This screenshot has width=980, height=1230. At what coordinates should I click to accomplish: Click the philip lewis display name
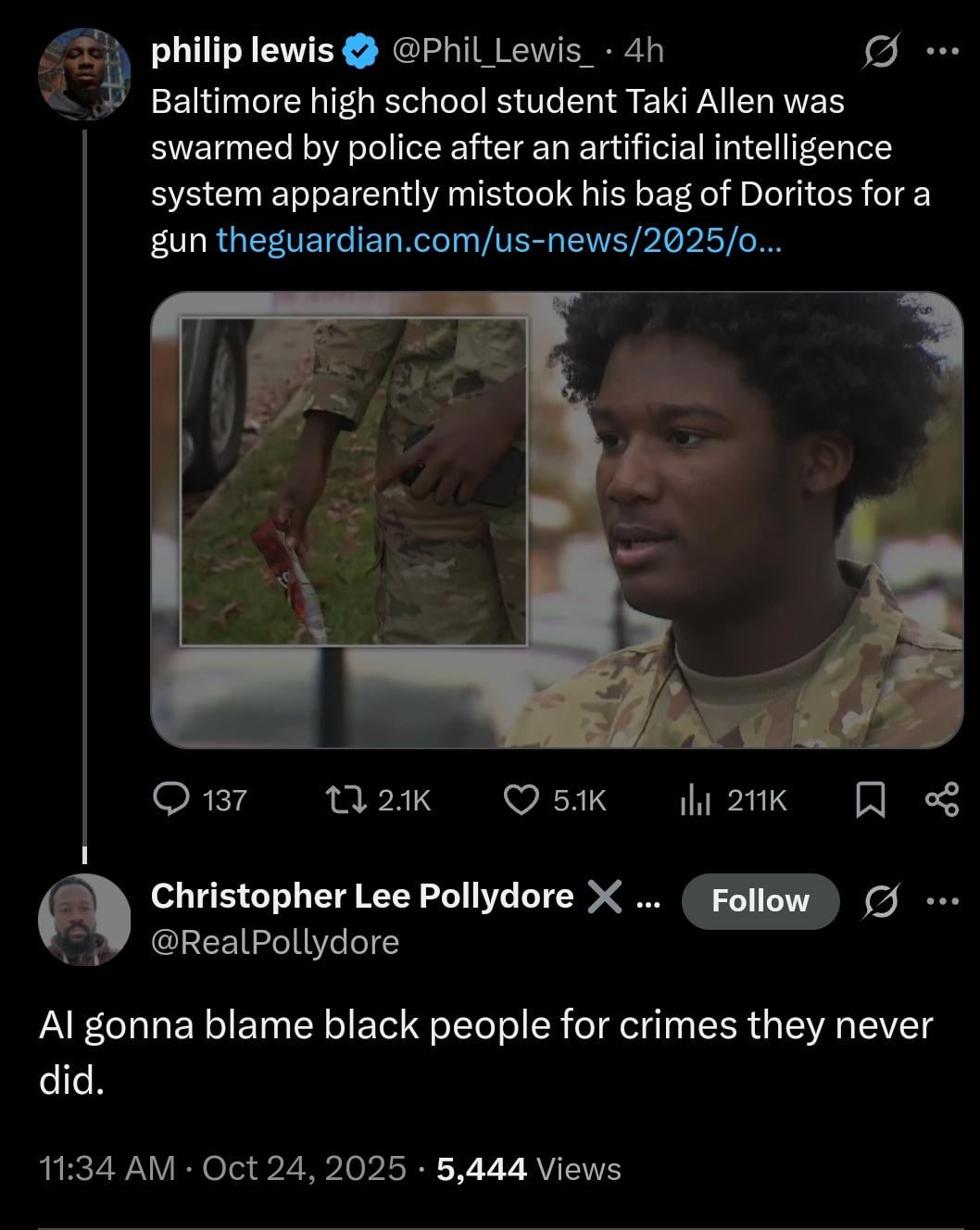pyautogui.click(x=243, y=51)
